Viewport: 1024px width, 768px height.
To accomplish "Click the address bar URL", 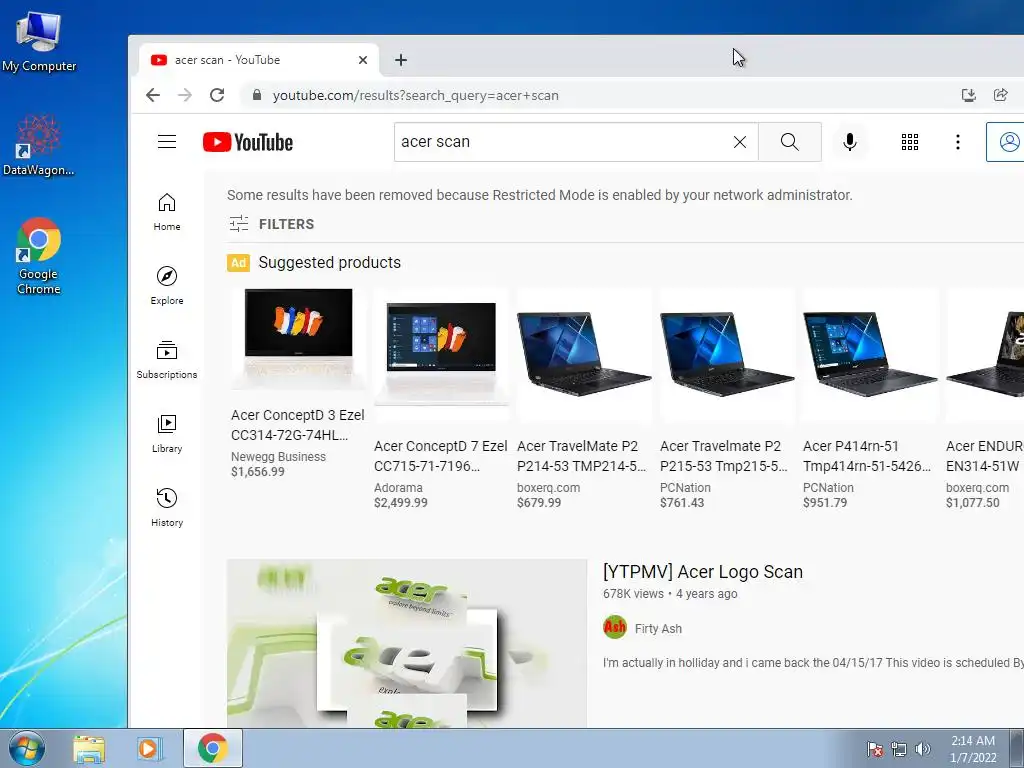I will click(x=415, y=95).
